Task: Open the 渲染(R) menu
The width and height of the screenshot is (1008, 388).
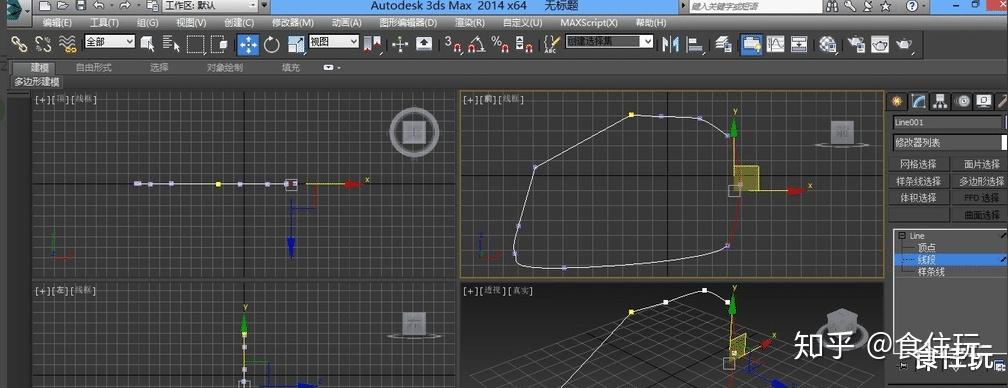Action: (470, 22)
